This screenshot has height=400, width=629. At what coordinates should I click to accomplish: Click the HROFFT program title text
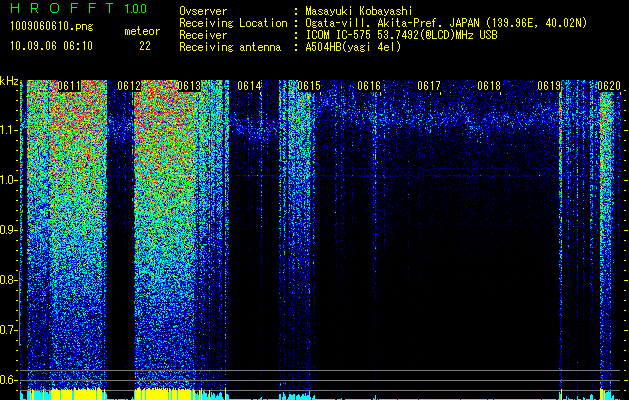[61, 8]
